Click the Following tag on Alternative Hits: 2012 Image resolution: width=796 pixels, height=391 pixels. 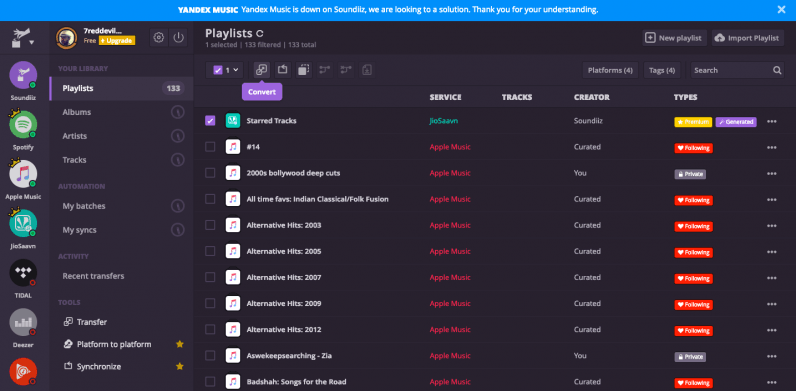pyautogui.click(x=693, y=331)
